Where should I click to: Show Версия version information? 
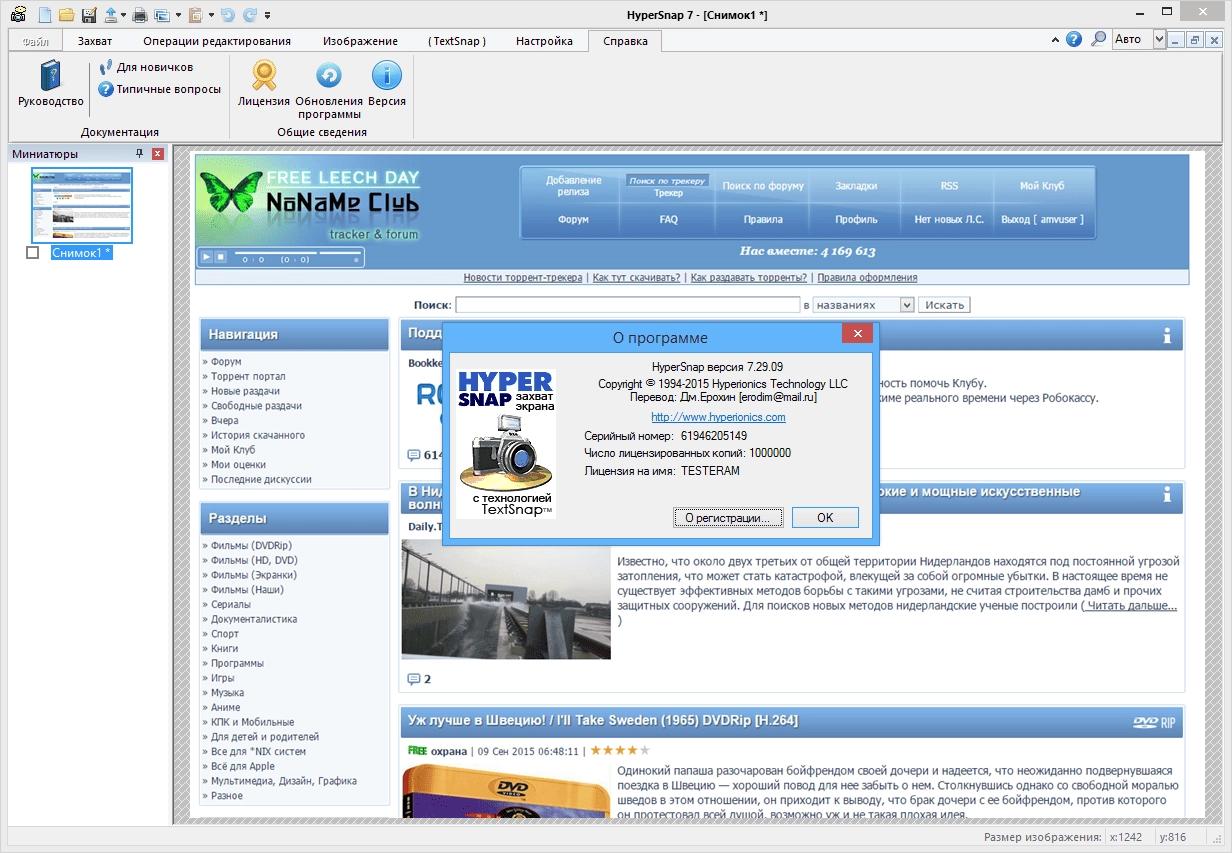387,84
